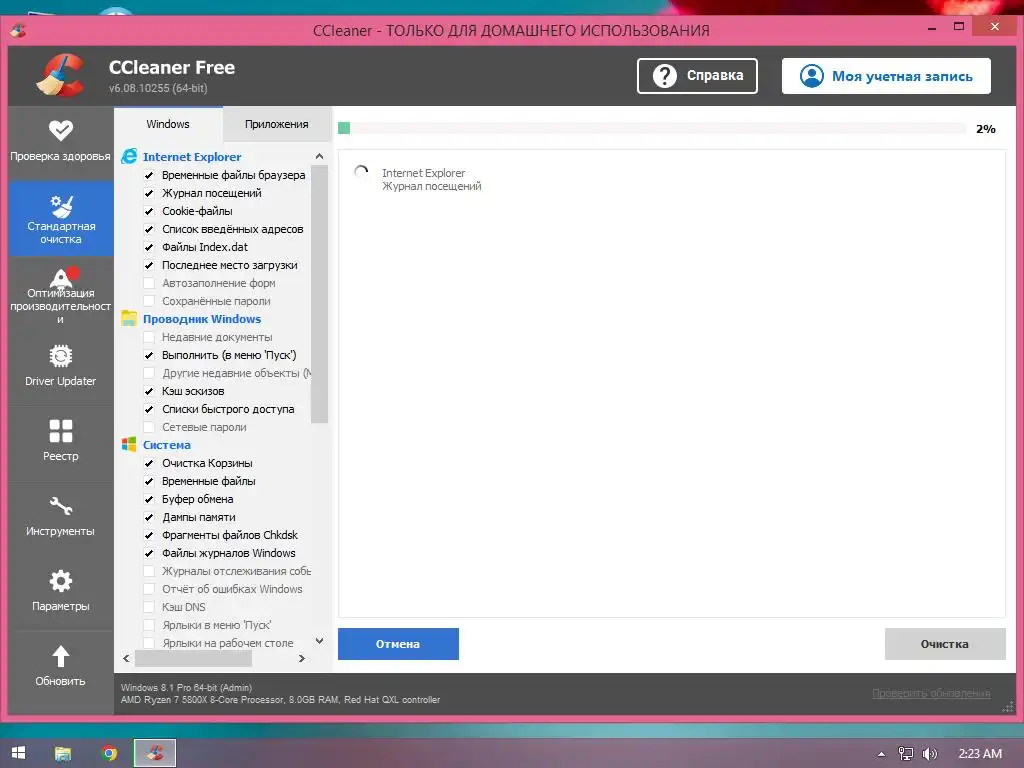Screen dimensions: 1024x768
Task: Click the 2% progress percentage text
Action: 985,129
